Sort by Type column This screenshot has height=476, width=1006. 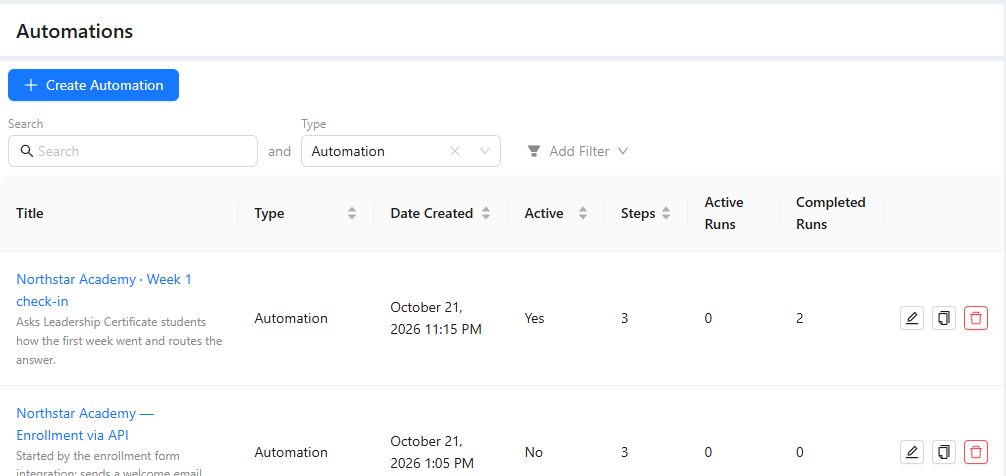pyautogui.click(x=352, y=214)
